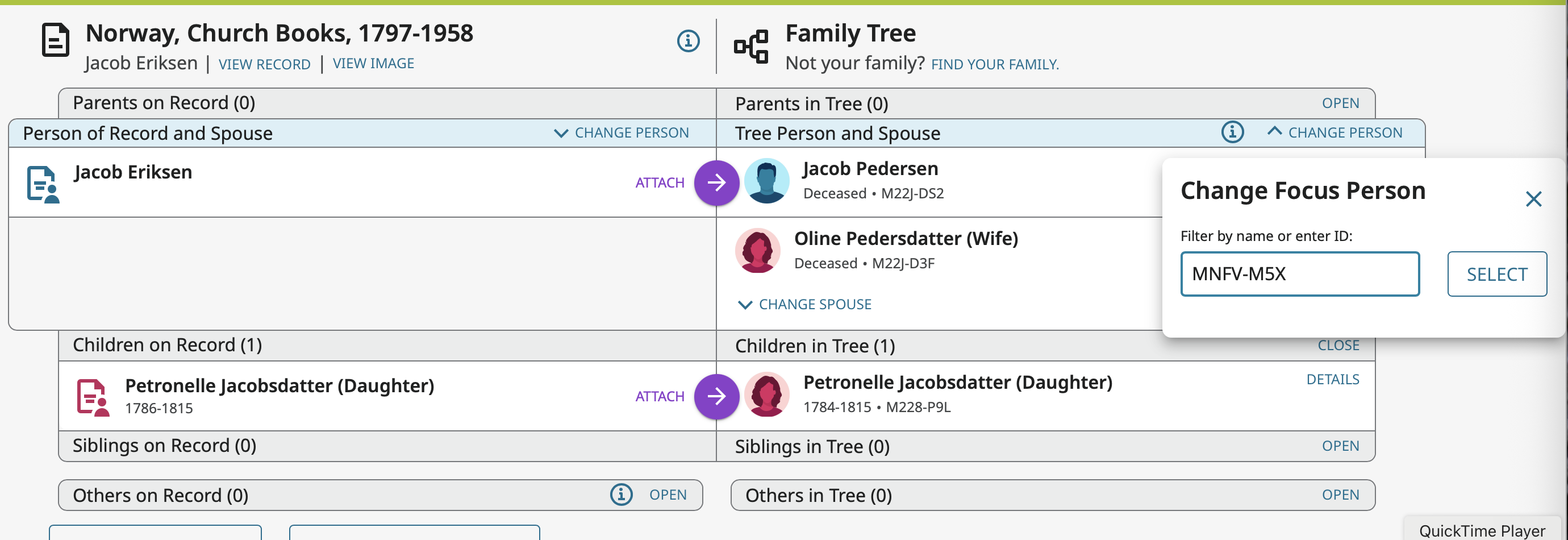Close the Change Focus Person popup

(1533, 199)
